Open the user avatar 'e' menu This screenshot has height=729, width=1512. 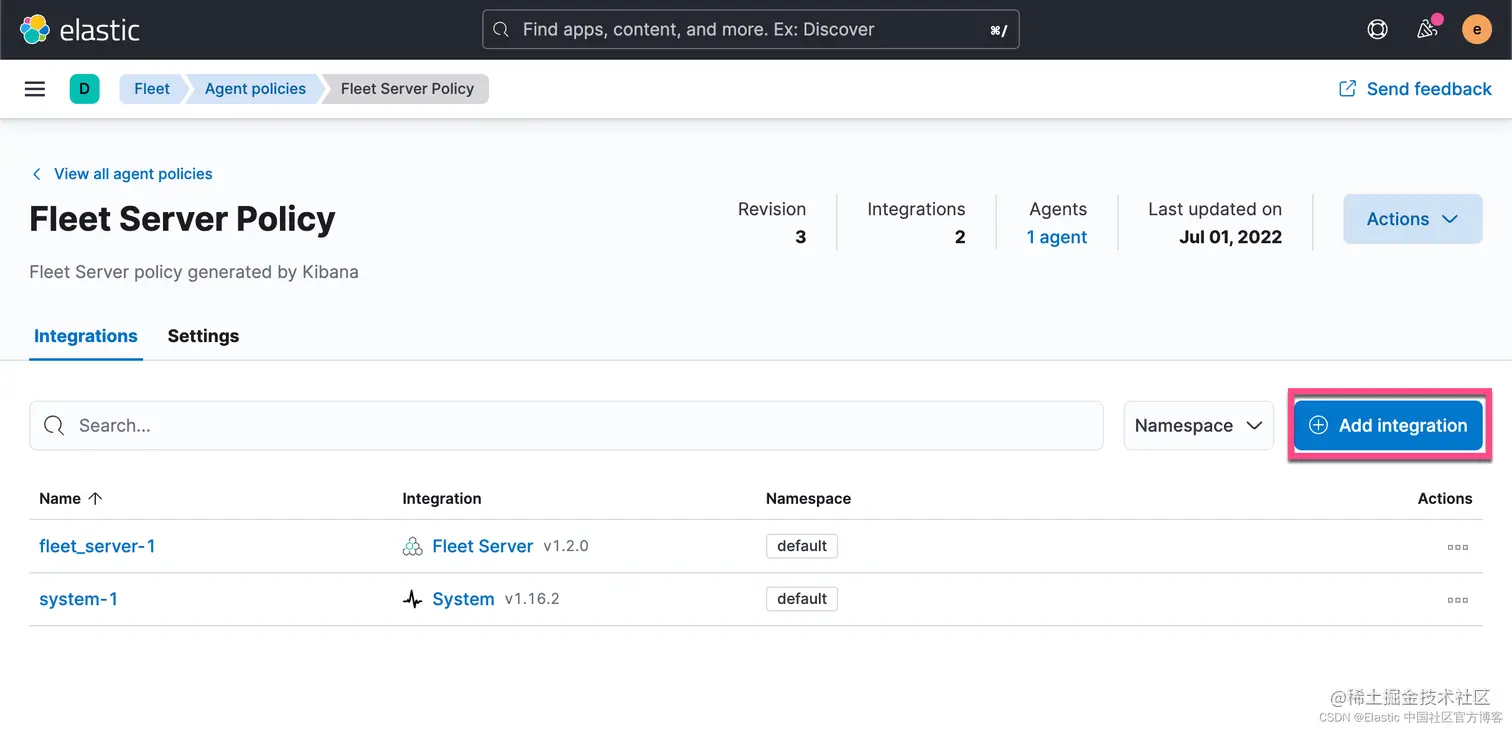click(1477, 29)
